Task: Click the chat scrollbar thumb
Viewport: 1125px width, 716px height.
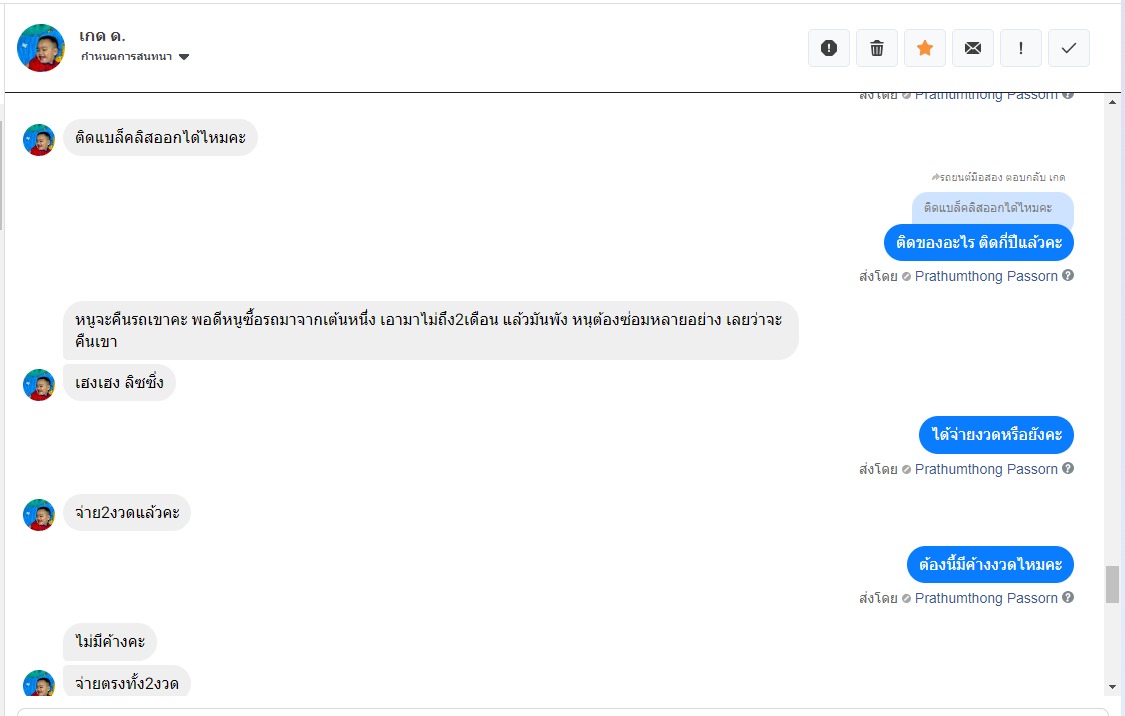Action: pos(1112,584)
